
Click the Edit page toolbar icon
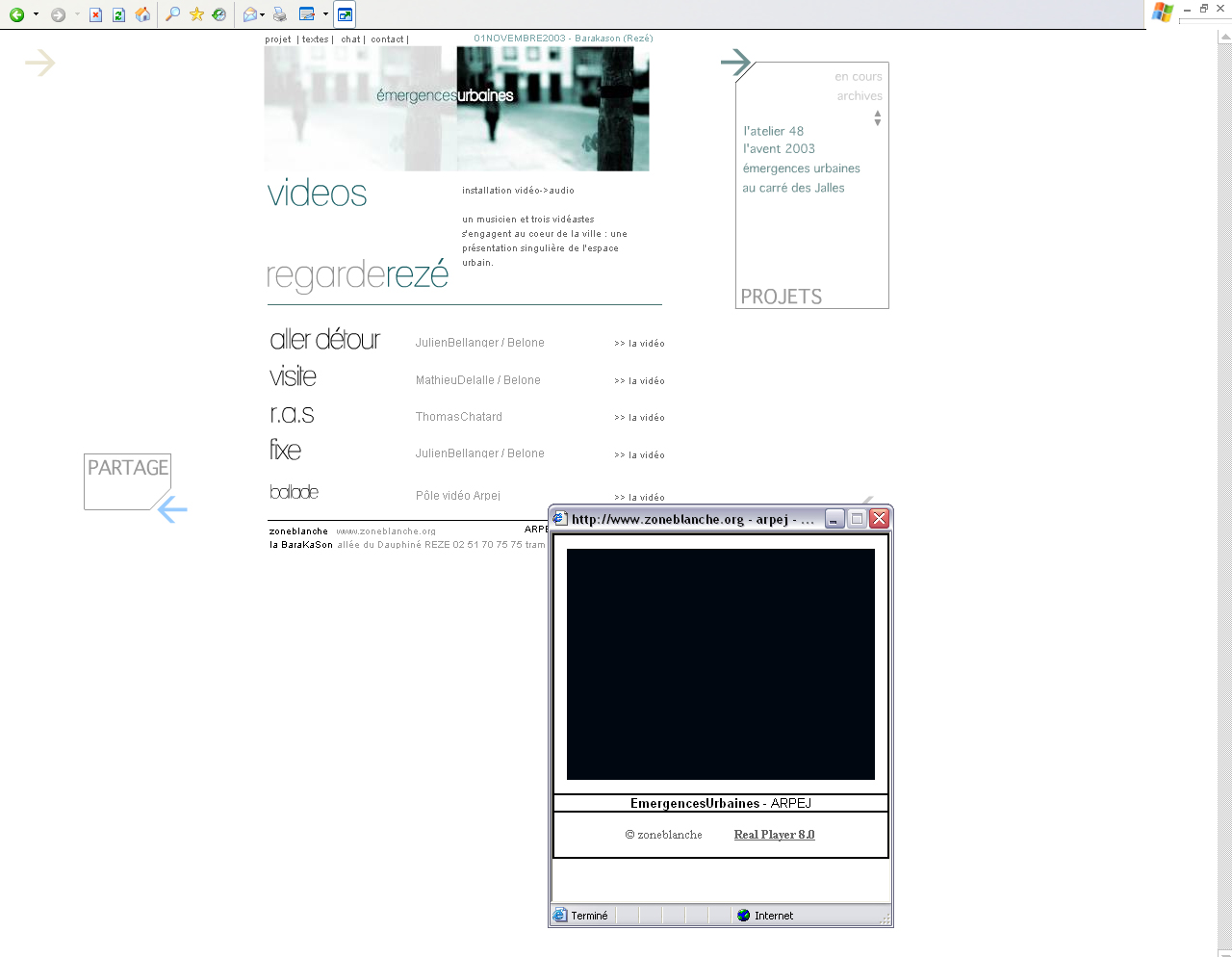[307, 14]
